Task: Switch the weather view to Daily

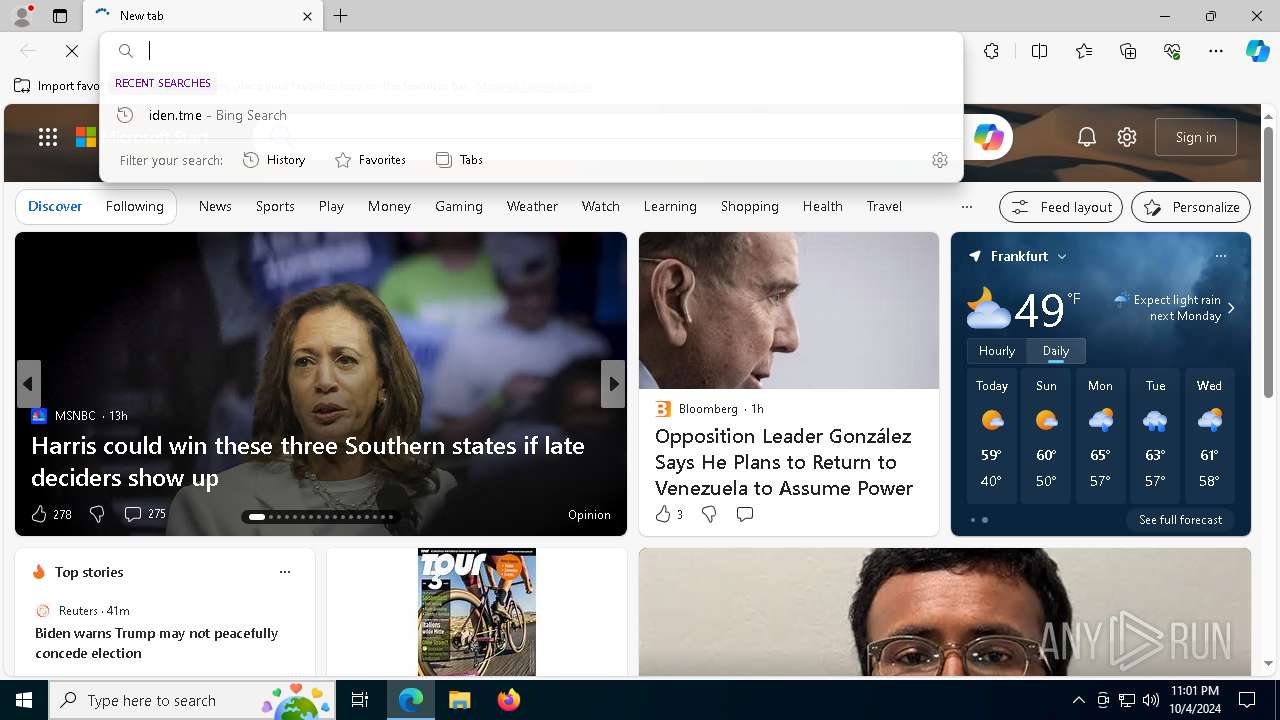Action: [x=1056, y=351]
